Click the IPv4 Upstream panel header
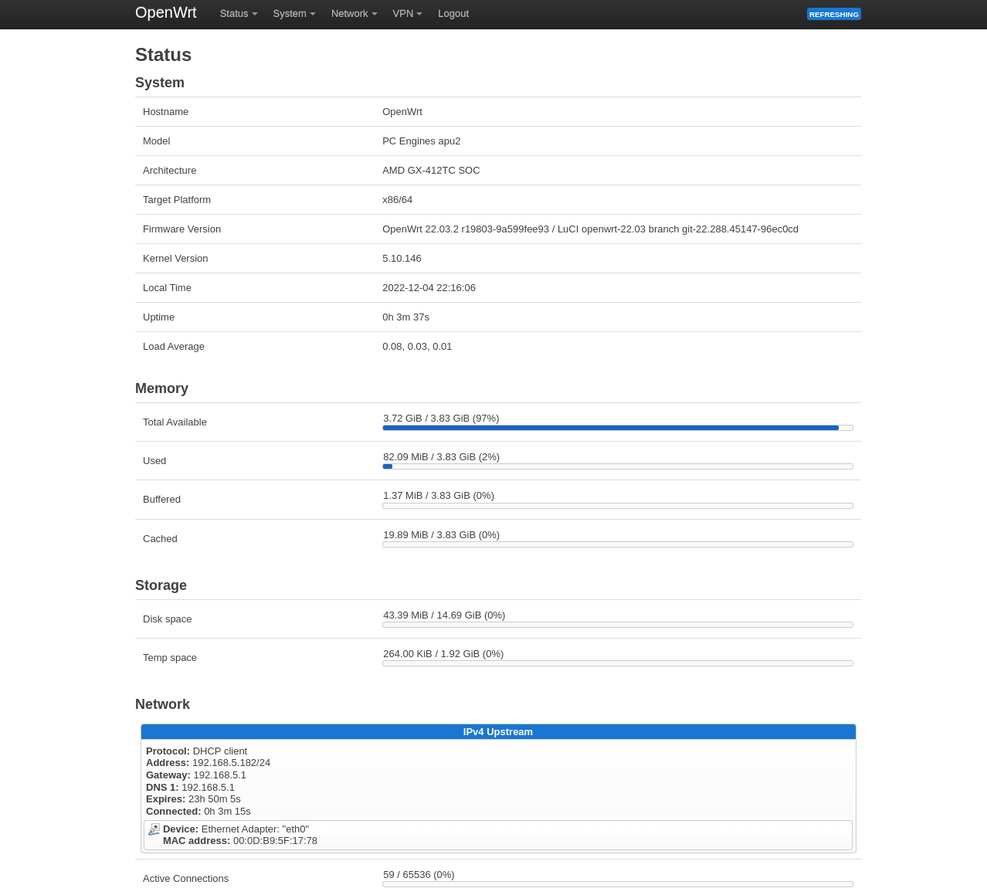This screenshot has height=895, width=987. click(x=497, y=731)
